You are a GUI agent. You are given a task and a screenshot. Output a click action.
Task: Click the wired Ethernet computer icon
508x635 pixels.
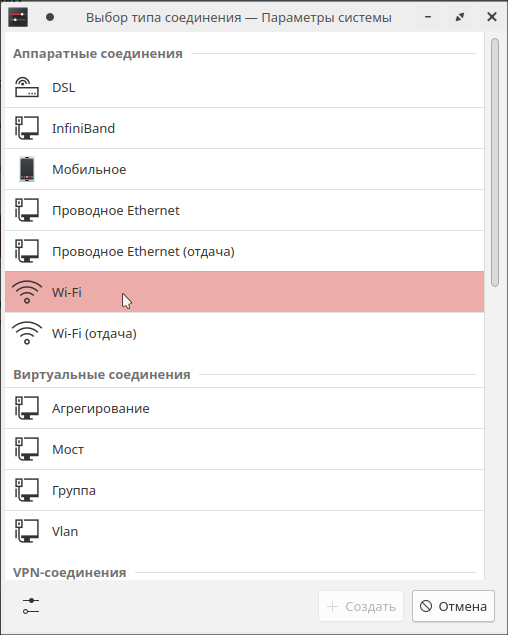click(27, 210)
